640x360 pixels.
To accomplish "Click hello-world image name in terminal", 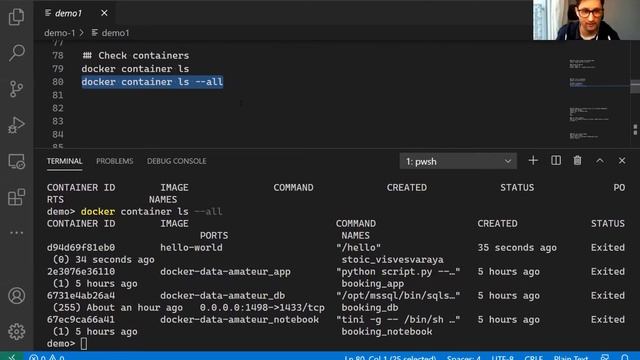I will pyautogui.click(x=191, y=248).
